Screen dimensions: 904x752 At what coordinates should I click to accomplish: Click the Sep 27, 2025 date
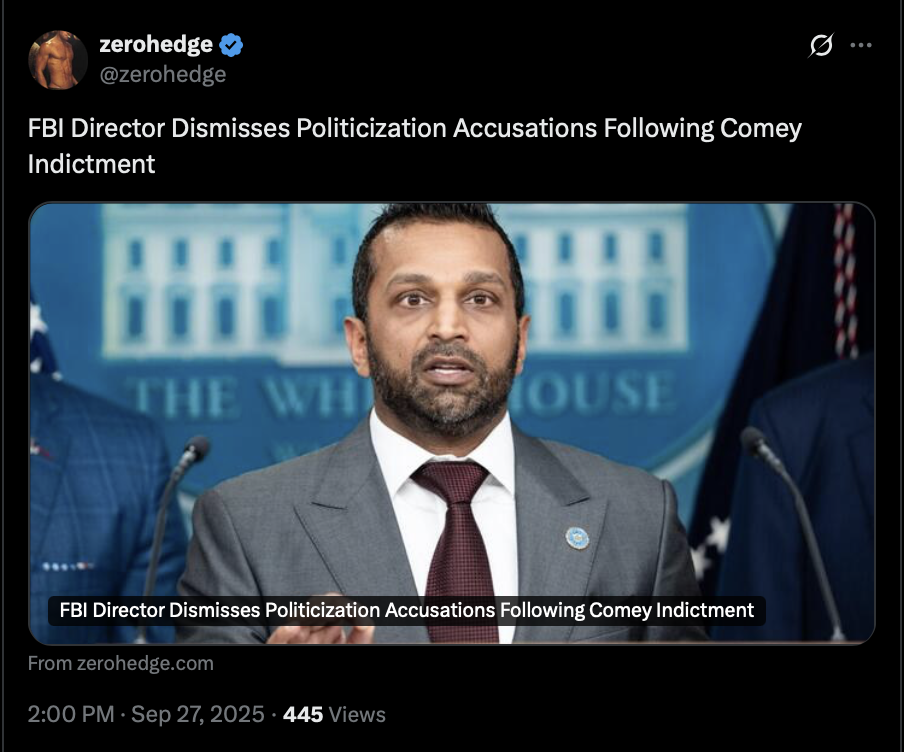(197, 714)
